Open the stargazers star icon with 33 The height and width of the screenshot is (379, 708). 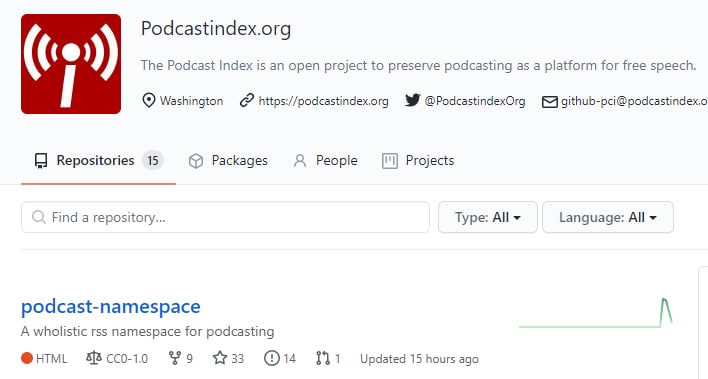coord(220,358)
